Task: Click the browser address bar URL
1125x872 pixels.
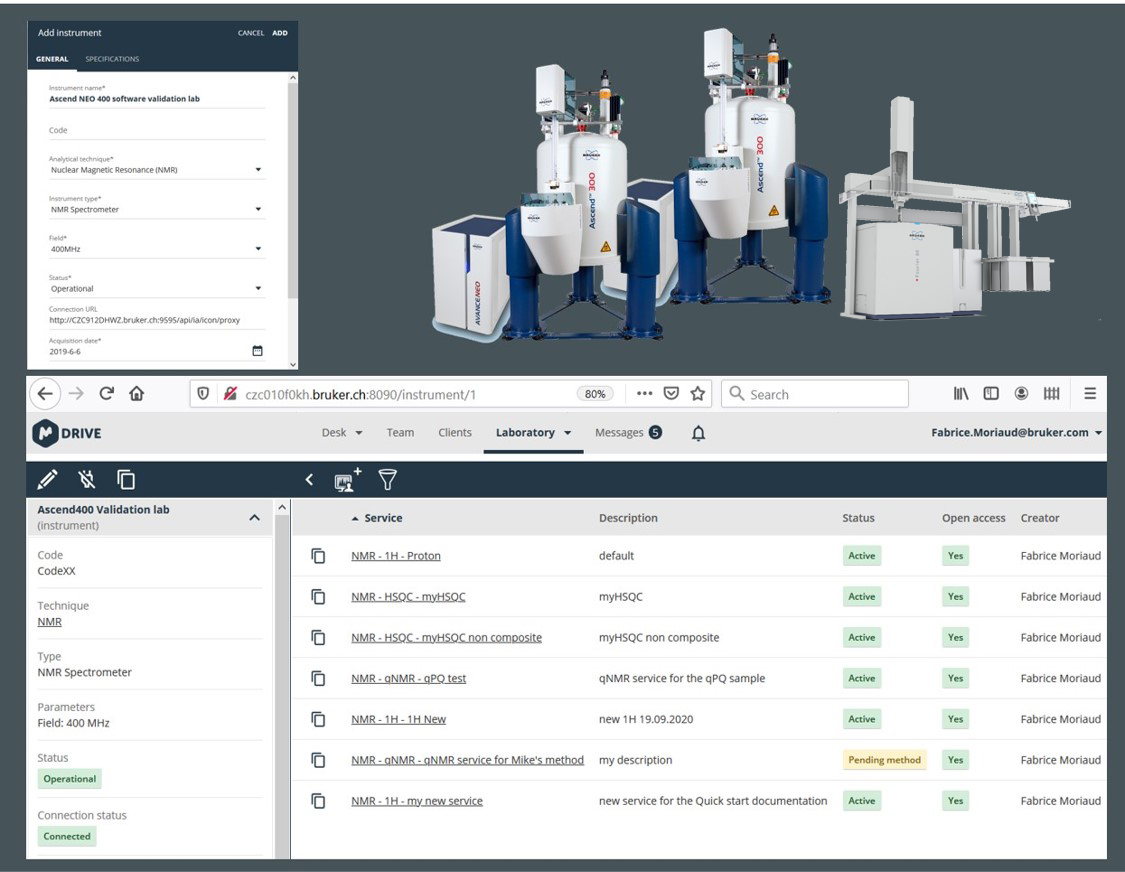Action: [x=360, y=394]
